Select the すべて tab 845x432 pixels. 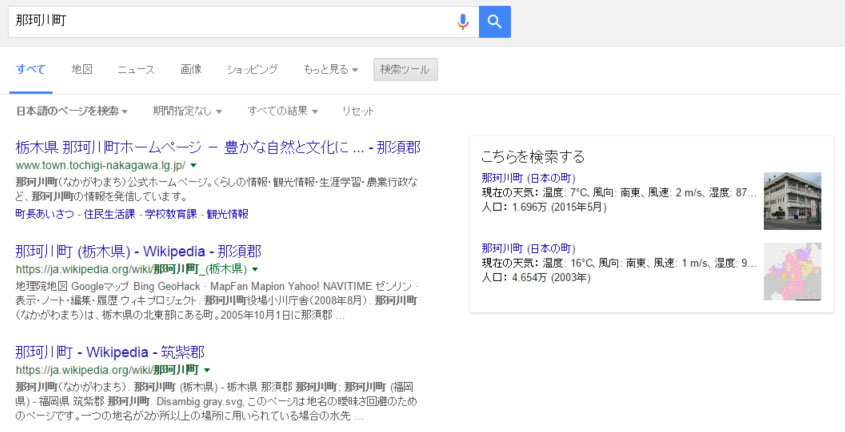[x=31, y=69]
